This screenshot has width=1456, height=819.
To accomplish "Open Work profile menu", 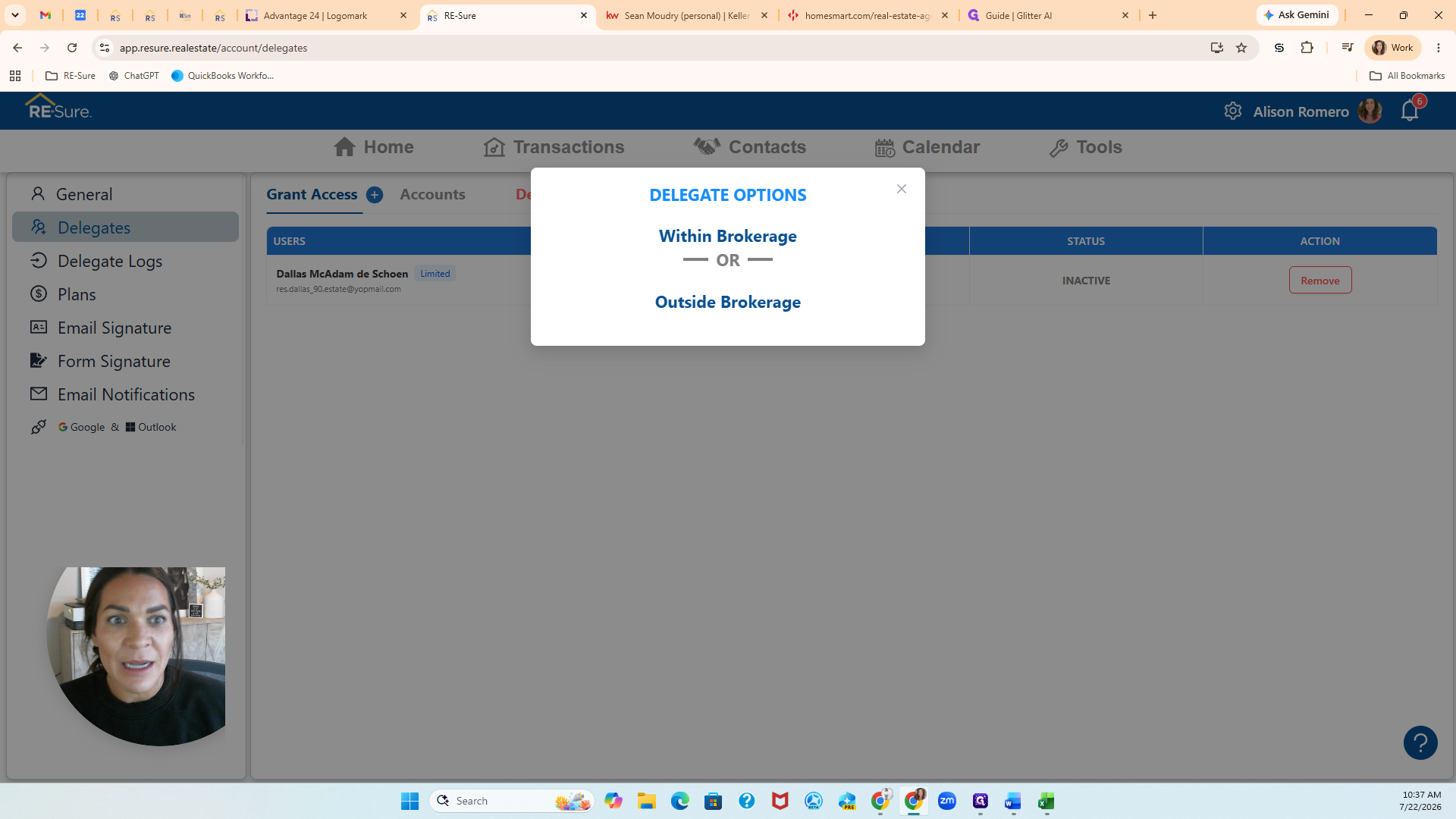I will click(x=1393, y=48).
